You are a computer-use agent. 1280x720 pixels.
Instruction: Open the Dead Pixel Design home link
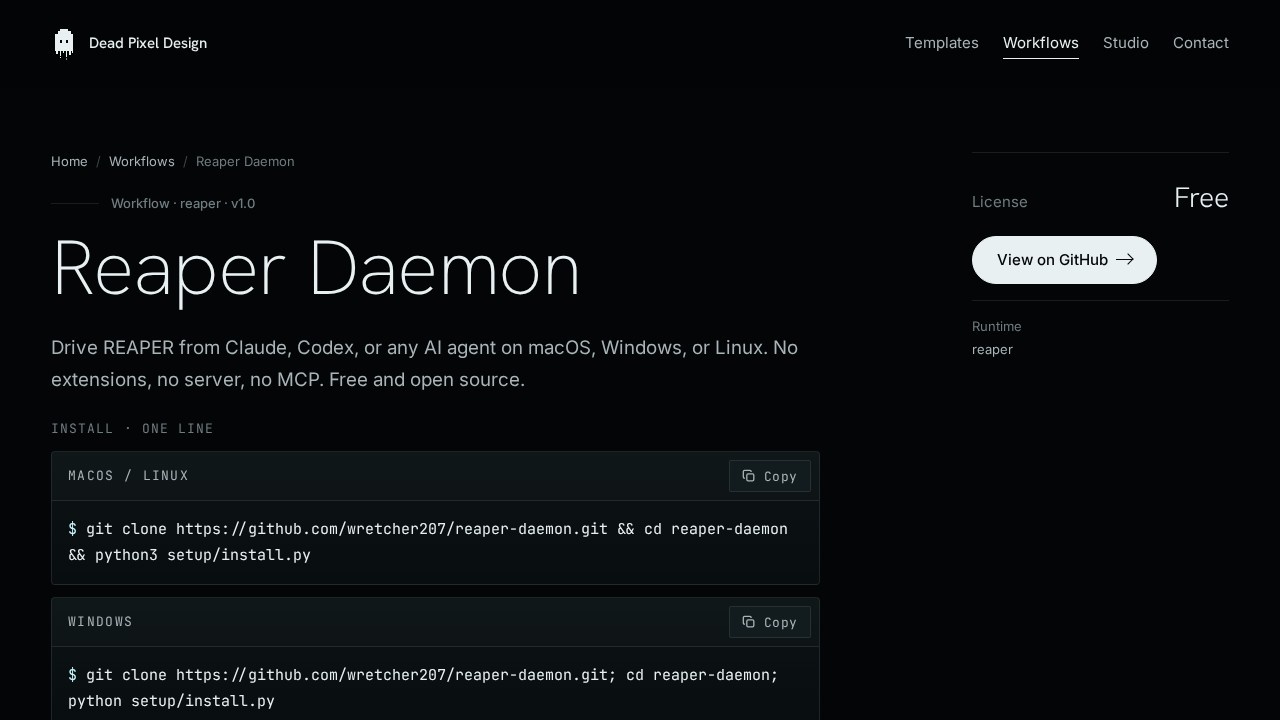(x=130, y=43)
